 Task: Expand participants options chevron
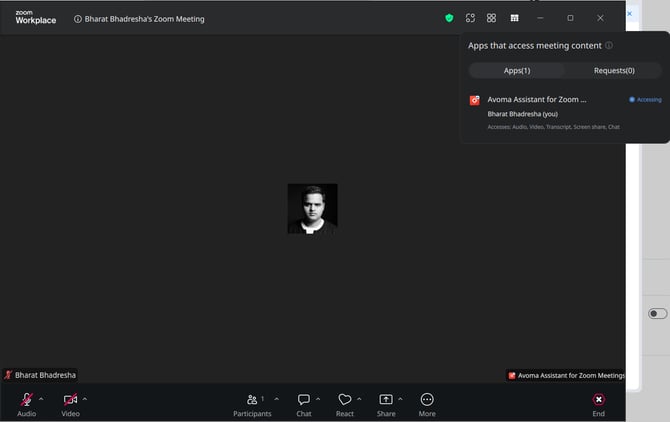tap(276, 399)
